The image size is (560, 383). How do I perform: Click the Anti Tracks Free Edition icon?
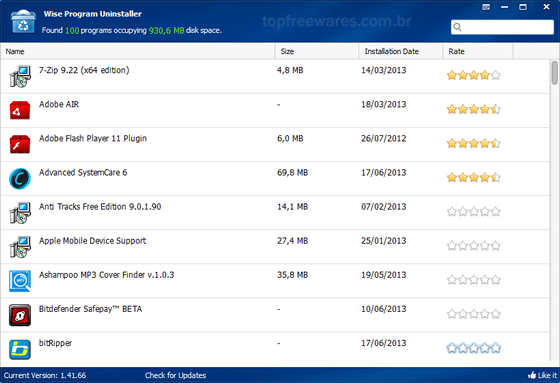click(x=20, y=213)
